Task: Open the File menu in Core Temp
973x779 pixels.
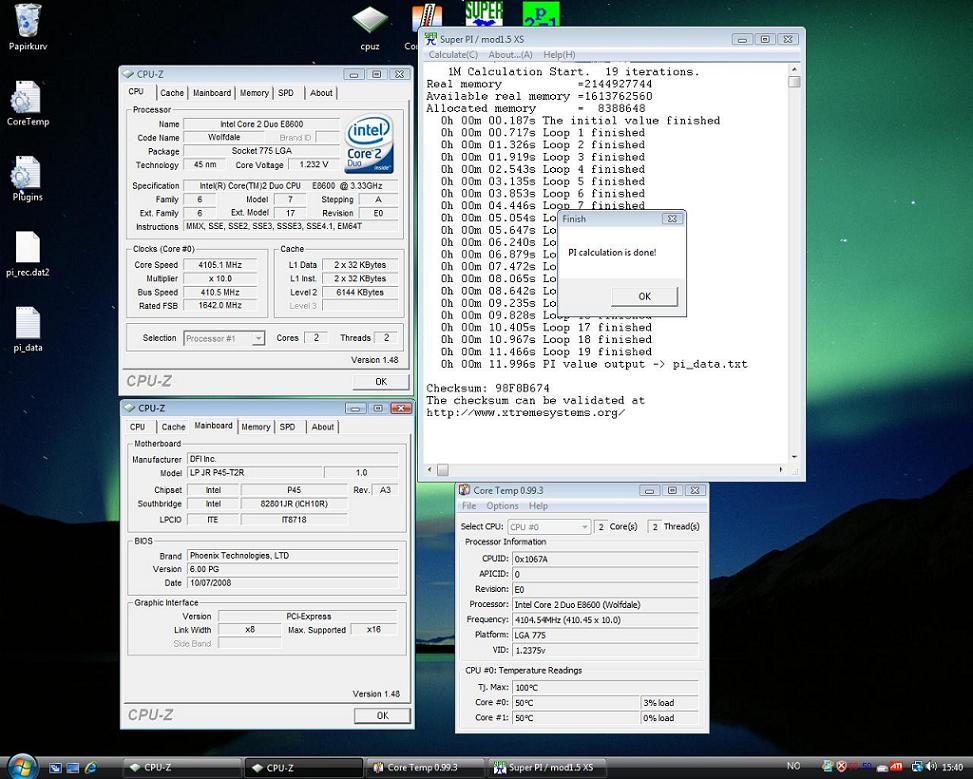Action: (469, 506)
